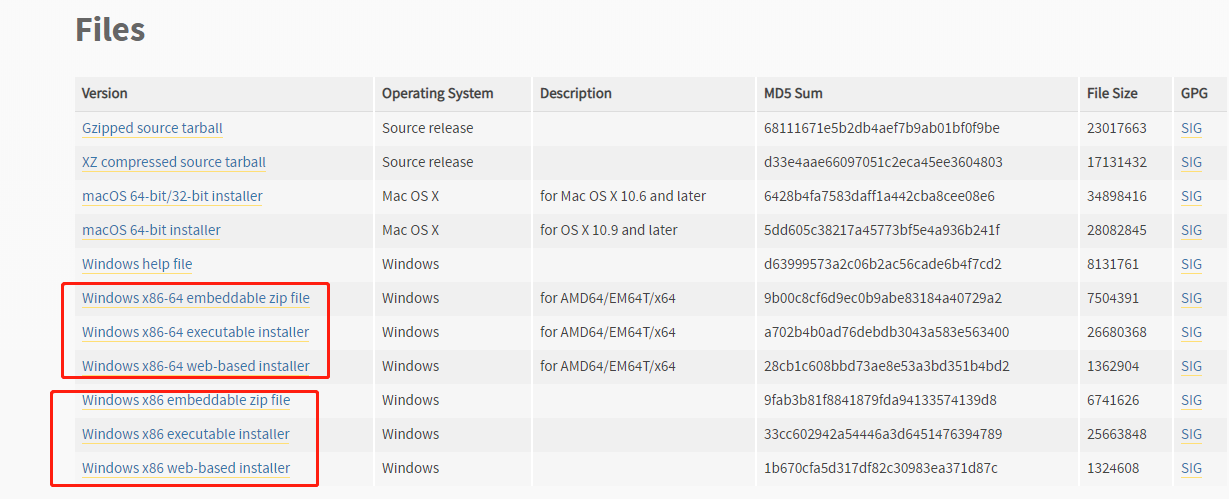The image size is (1229, 499).
Task: Open SIG for x86-64 executable installer
Action: click(x=1191, y=332)
